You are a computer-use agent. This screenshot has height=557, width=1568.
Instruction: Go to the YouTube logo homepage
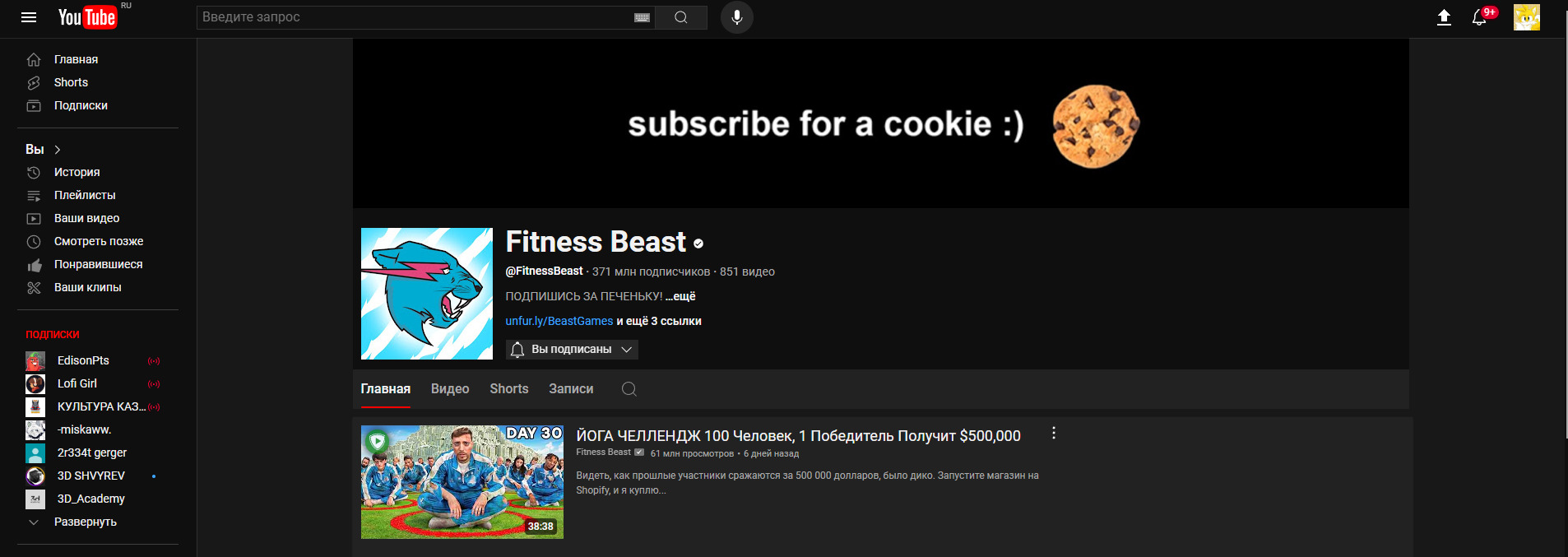[x=88, y=17]
